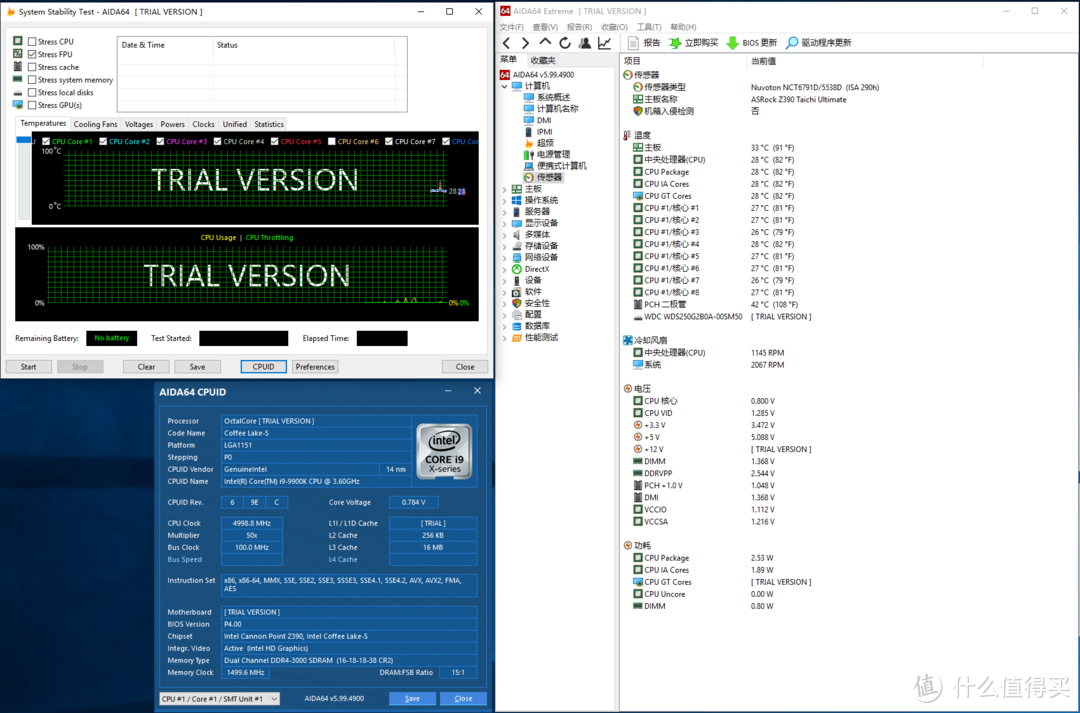Go back with the AIDA64 toolbar left arrow
Image resolution: width=1080 pixels, height=713 pixels.
click(x=507, y=43)
